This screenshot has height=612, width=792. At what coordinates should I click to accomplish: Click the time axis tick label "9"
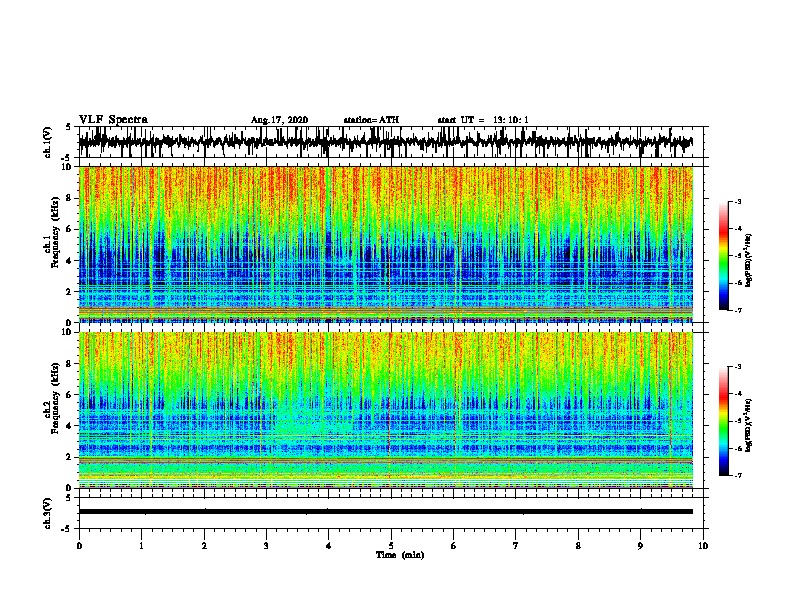640,546
